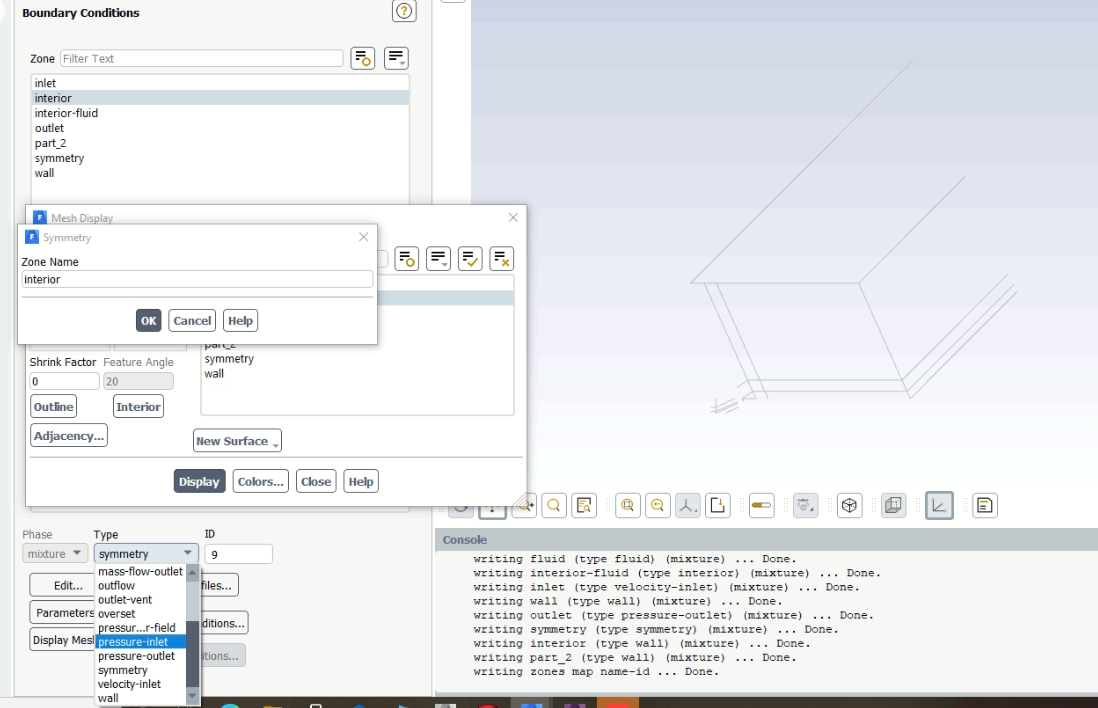Choose pressure-outlet from the Type list

(136, 656)
